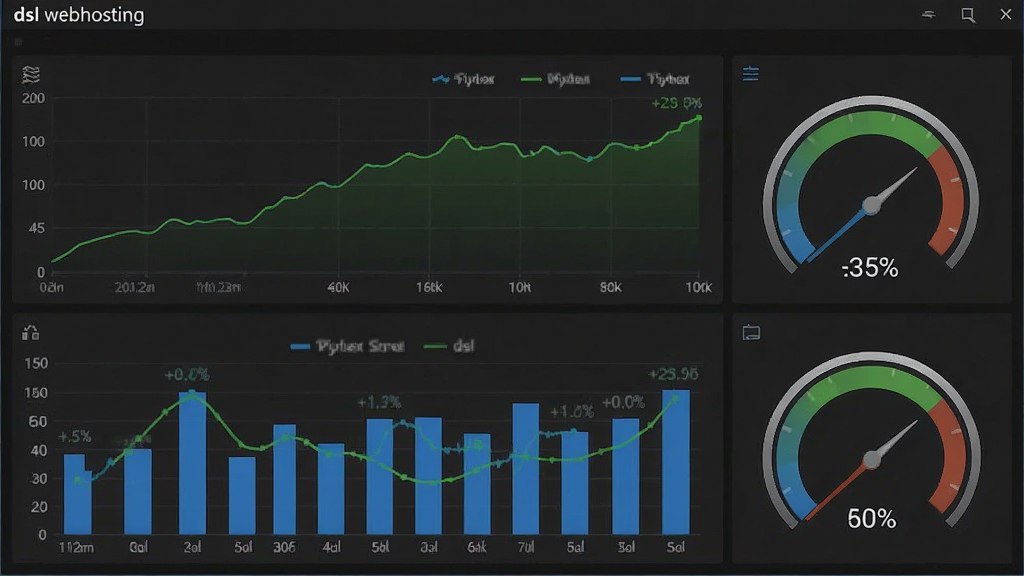
Task: Toggle the green dsl series in the bar chart legend
Action: coord(449,346)
